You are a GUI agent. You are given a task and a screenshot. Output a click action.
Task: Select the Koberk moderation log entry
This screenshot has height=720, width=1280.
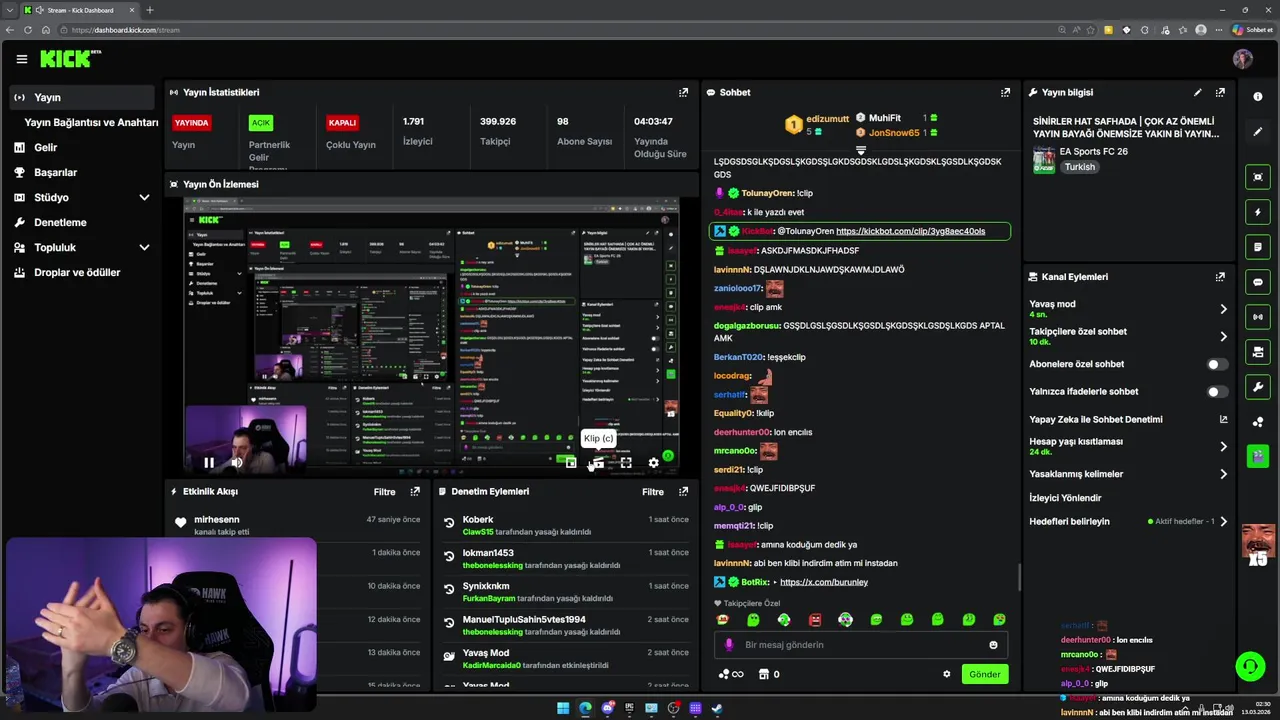coord(565,525)
